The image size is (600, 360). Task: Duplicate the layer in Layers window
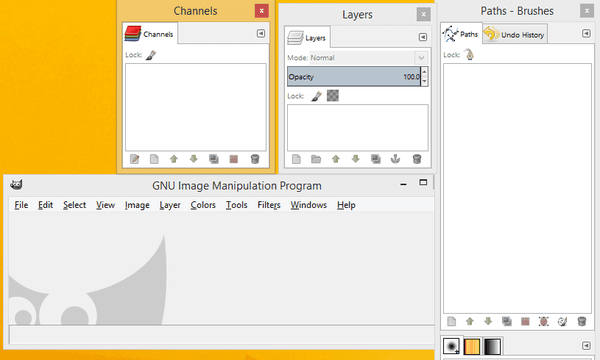(376, 159)
